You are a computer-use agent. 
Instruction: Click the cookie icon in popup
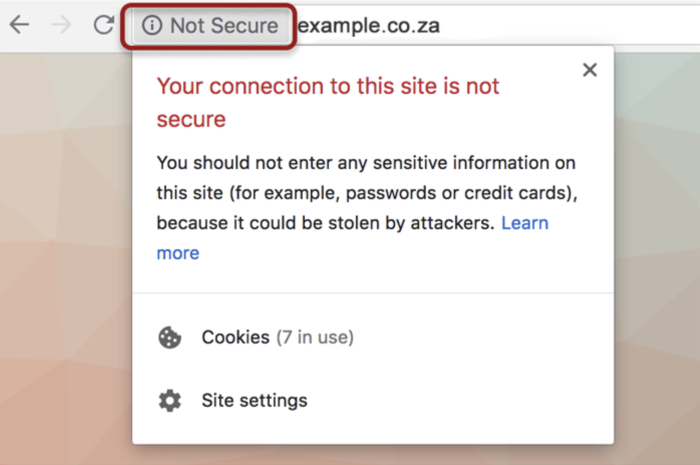[x=170, y=337]
